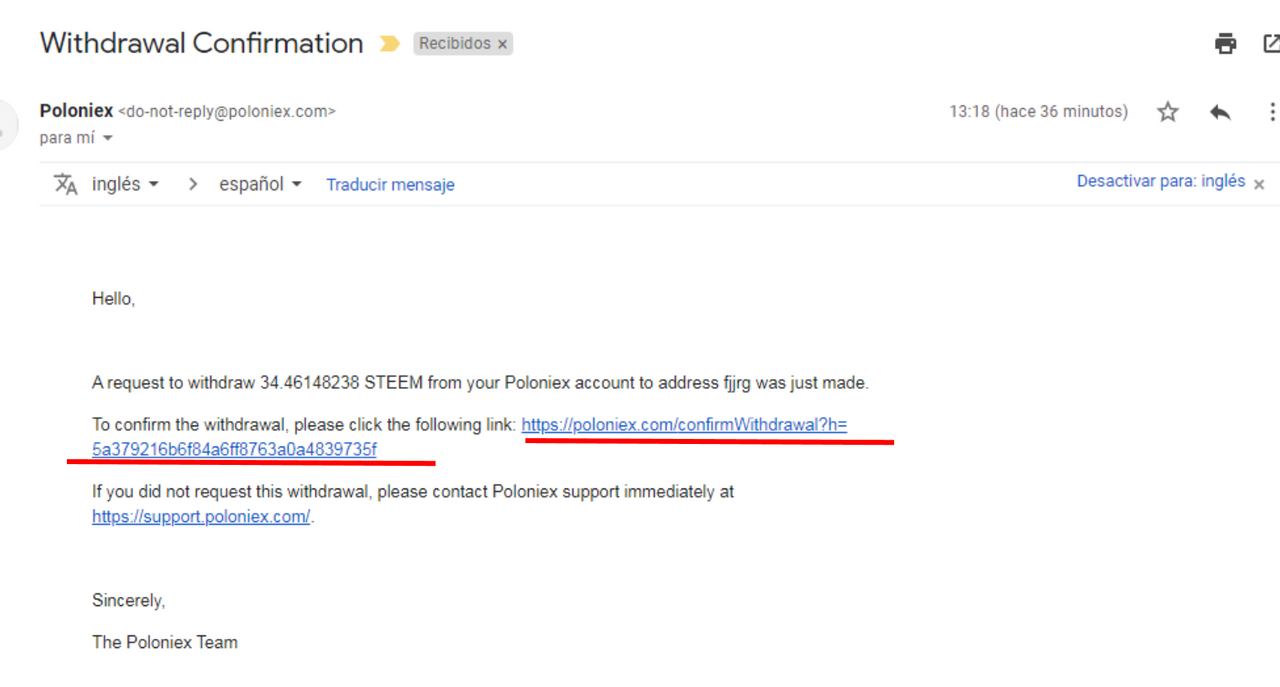
Task: Click the yellow importance marker
Action: [389, 44]
